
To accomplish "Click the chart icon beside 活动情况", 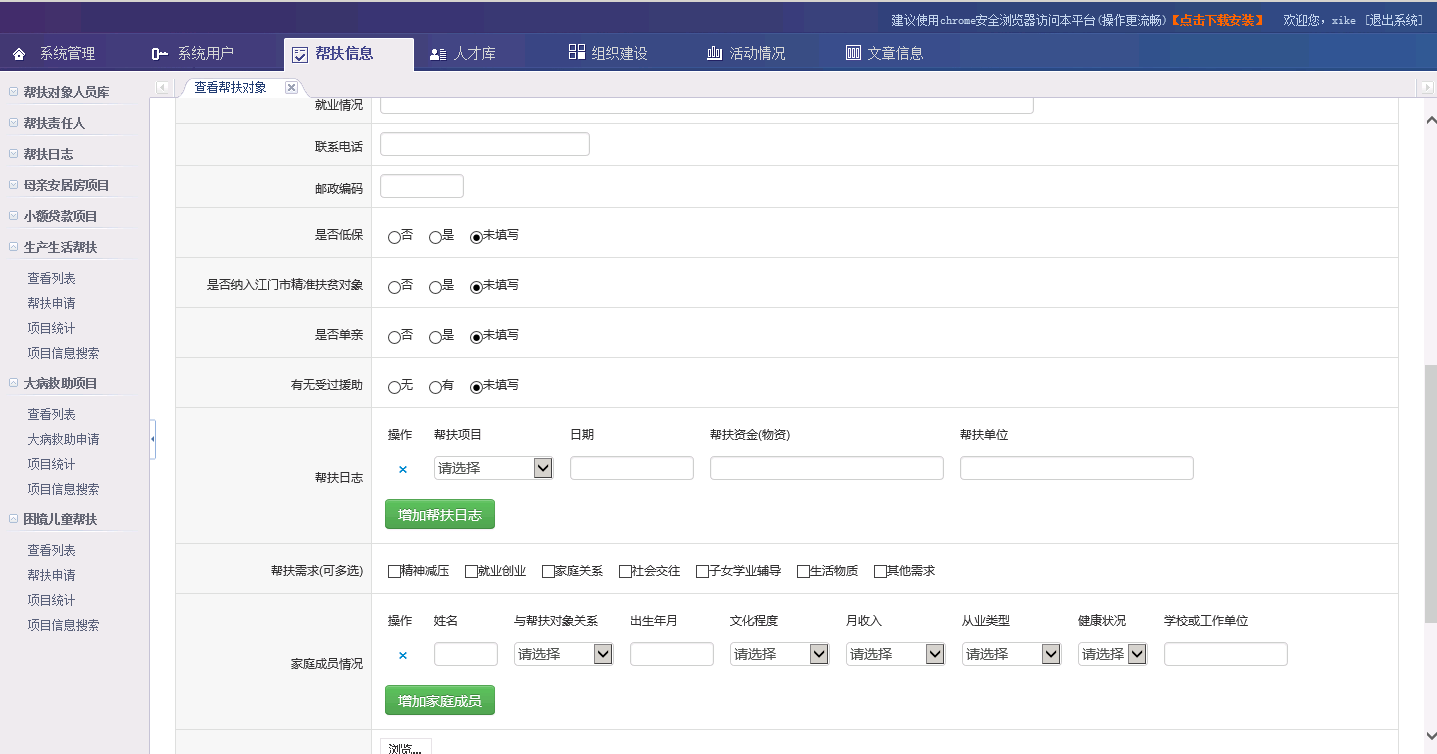I will click(714, 54).
